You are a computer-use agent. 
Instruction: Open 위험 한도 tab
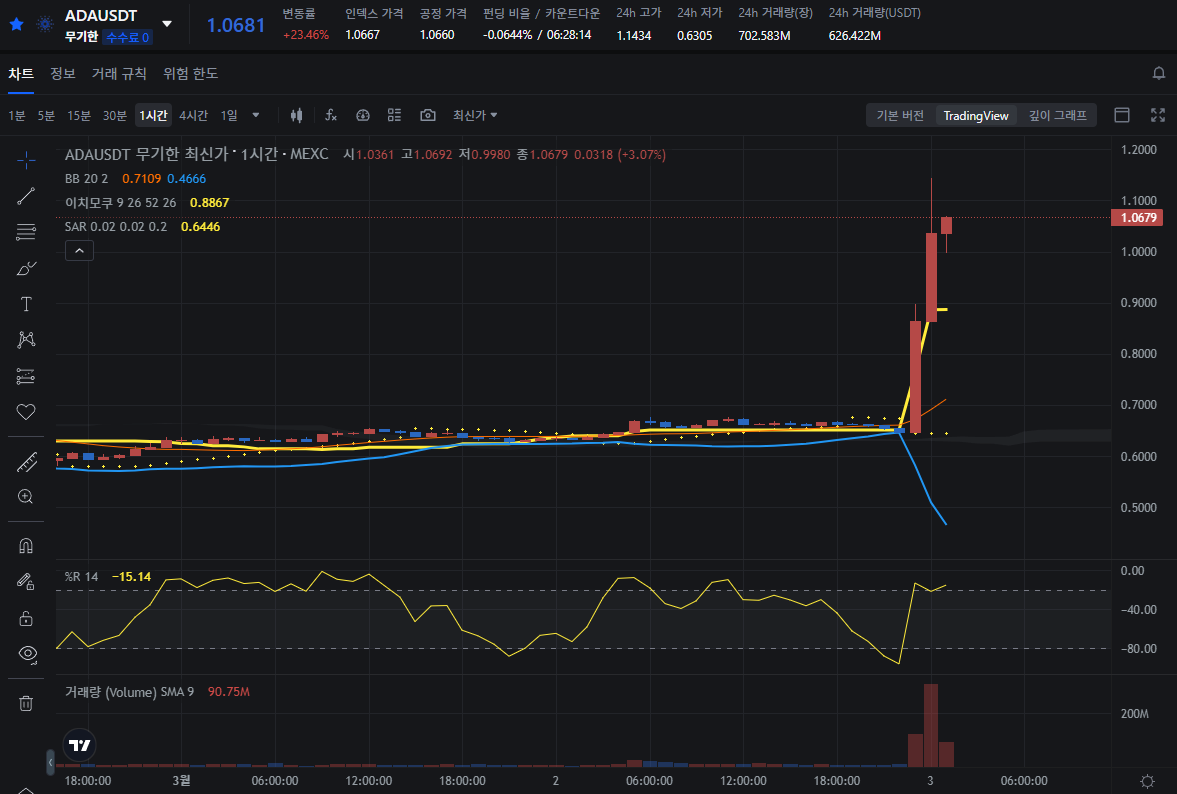(x=191, y=74)
